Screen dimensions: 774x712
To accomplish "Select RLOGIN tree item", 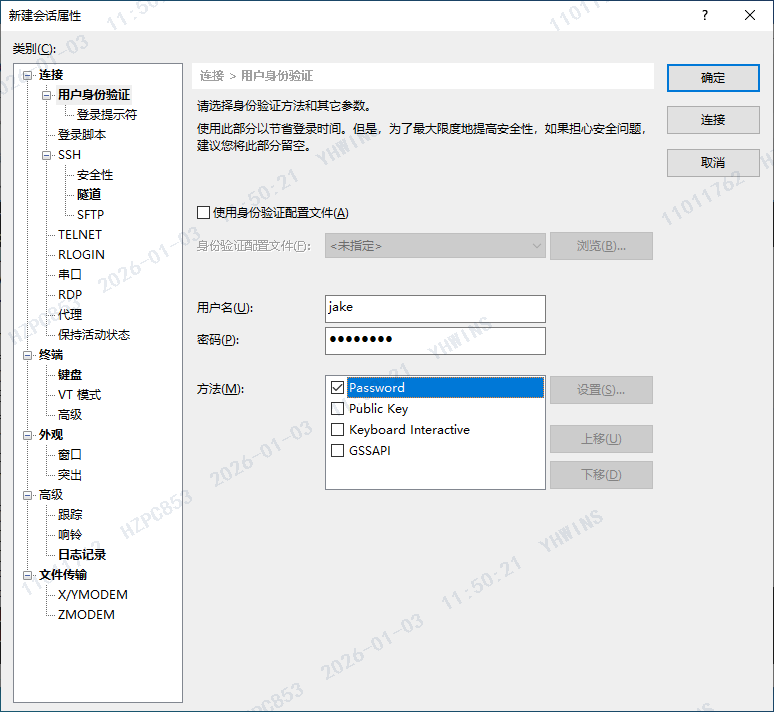I will point(81,255).
